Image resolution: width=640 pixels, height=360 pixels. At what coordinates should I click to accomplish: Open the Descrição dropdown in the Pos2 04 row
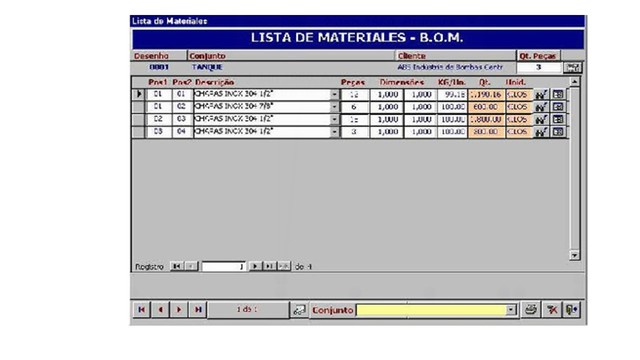coord(334,132)
